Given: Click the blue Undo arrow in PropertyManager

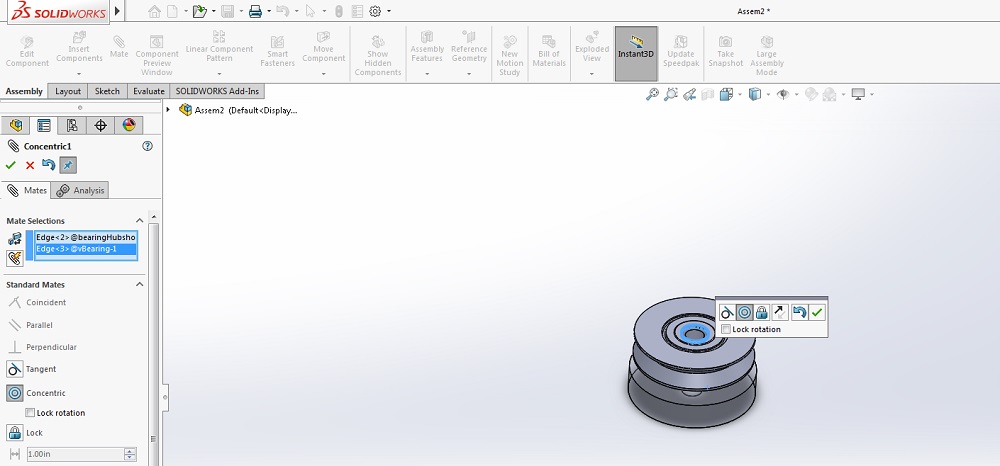Looking at the screenshot, I should [48, 165].
